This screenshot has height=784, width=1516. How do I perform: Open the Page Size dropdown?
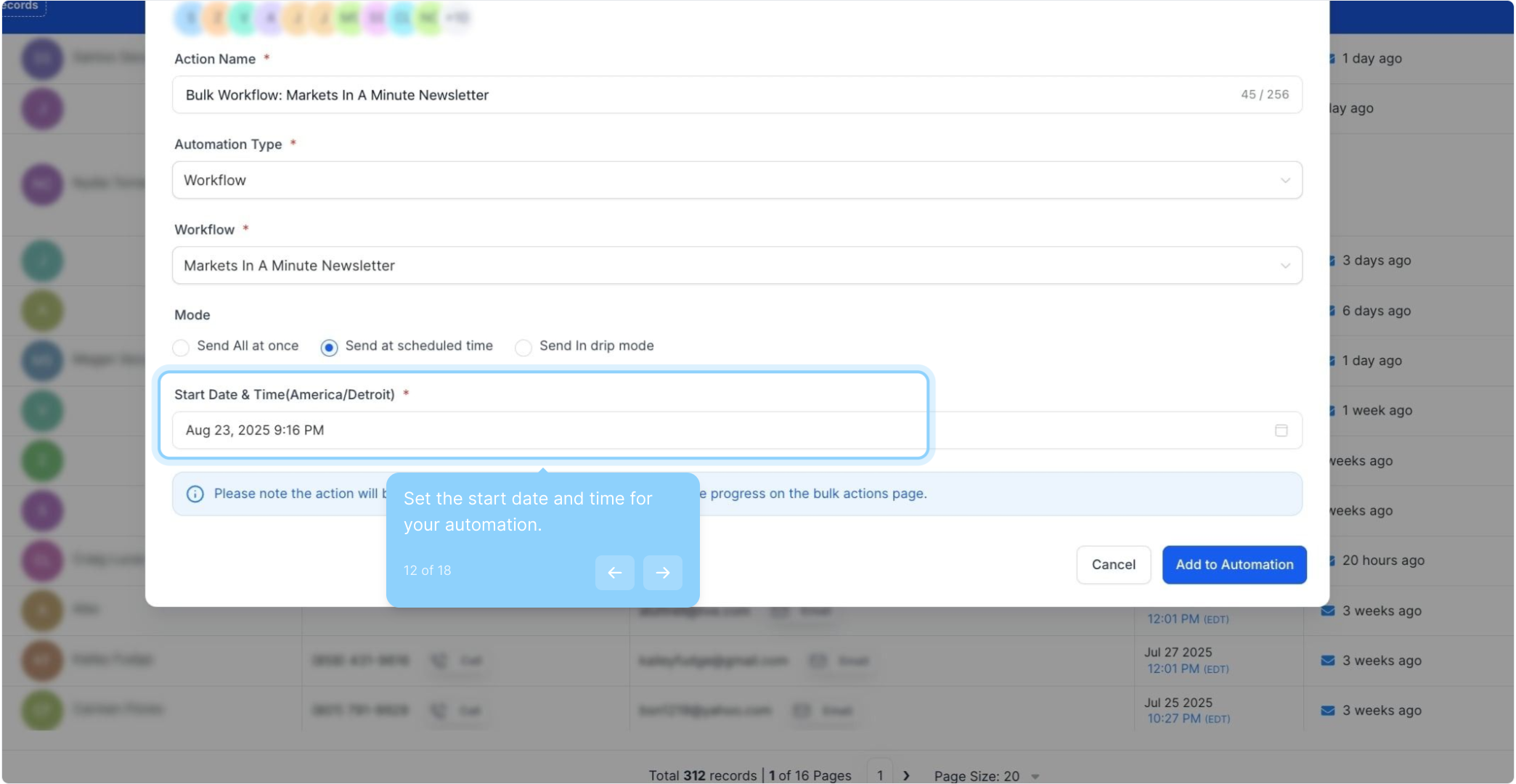tap(986, 775)
